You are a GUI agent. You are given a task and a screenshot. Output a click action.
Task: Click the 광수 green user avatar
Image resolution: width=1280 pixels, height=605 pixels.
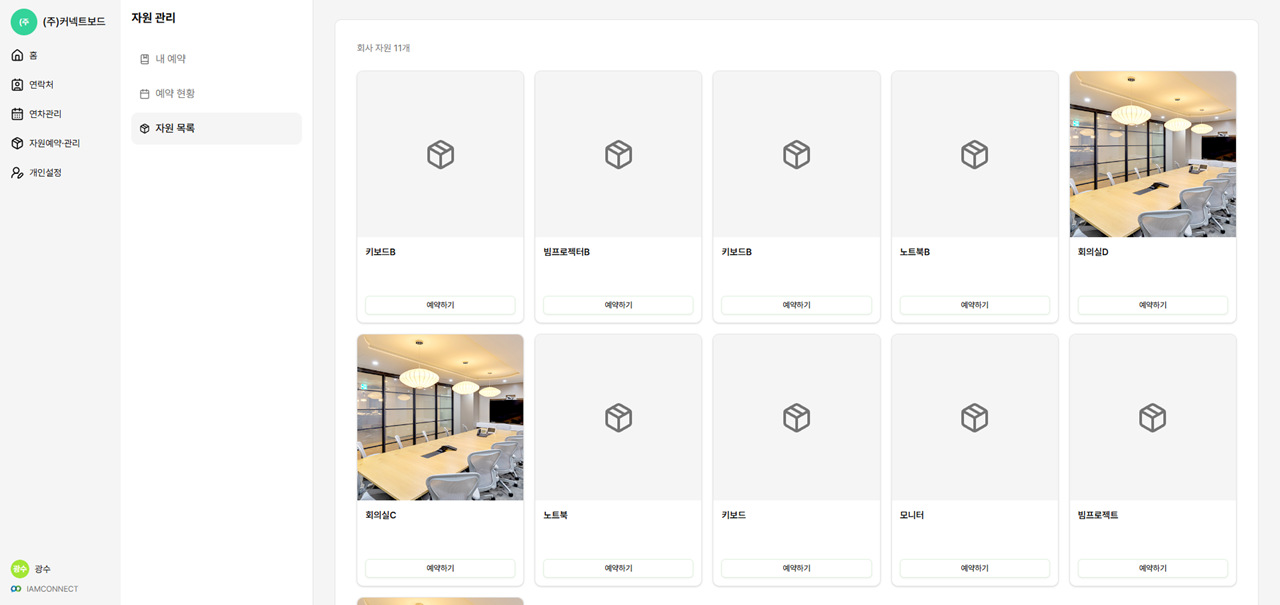(20, 569)
